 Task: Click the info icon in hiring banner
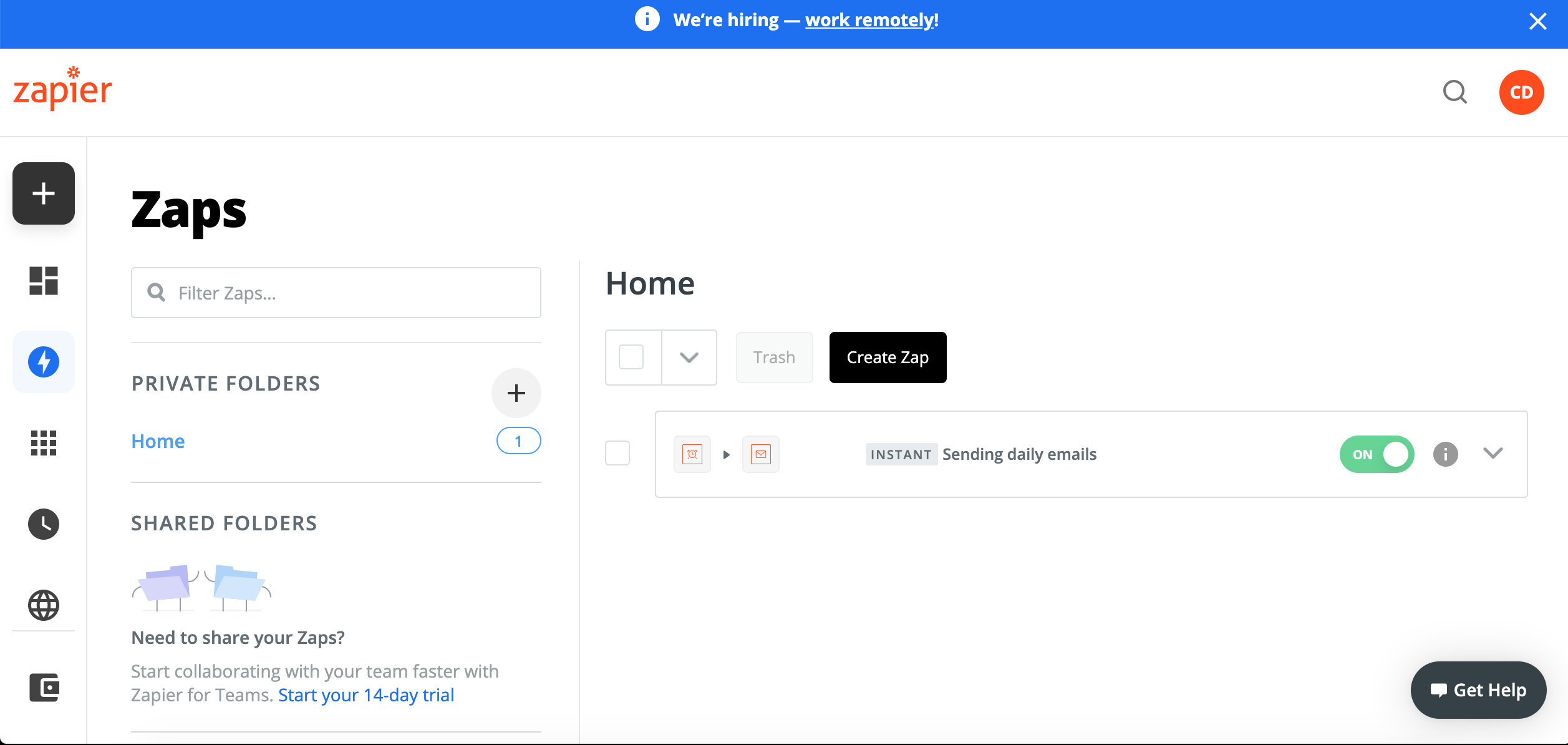(x=647, y=19)
